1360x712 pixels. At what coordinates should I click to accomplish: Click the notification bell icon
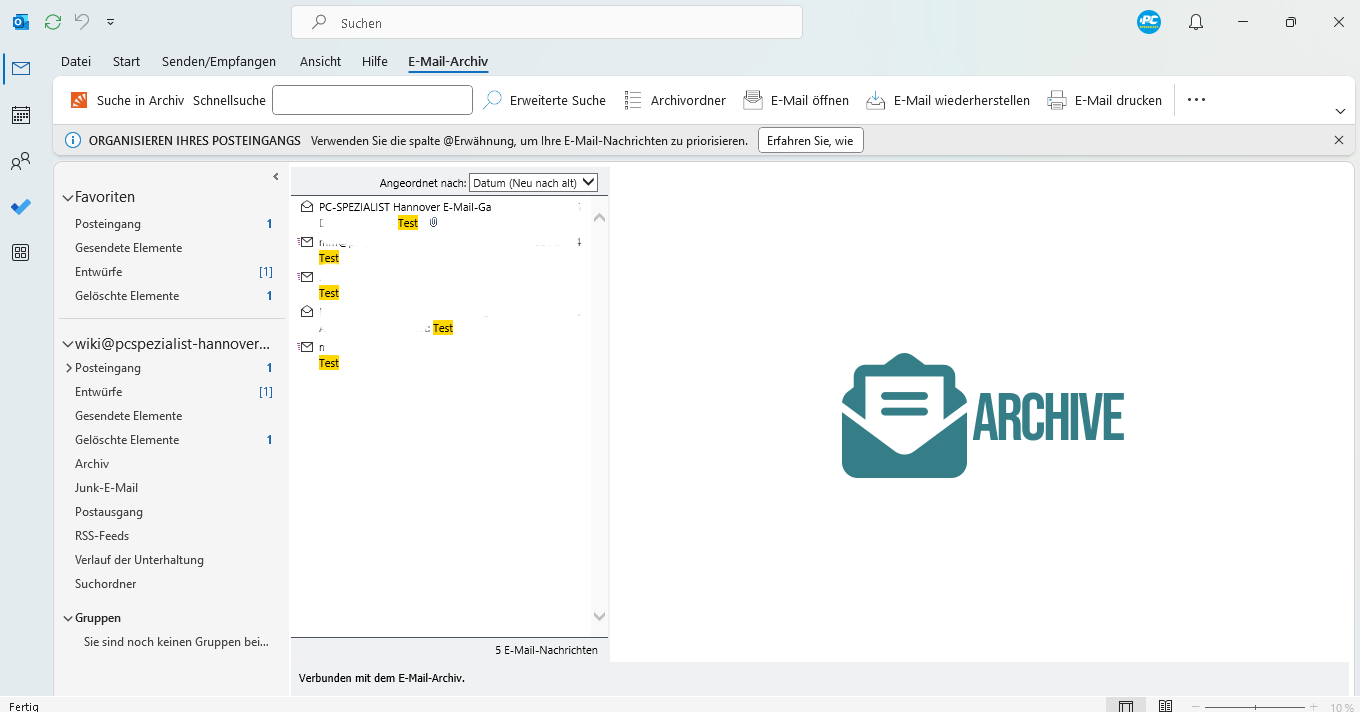coord(1195,22)
